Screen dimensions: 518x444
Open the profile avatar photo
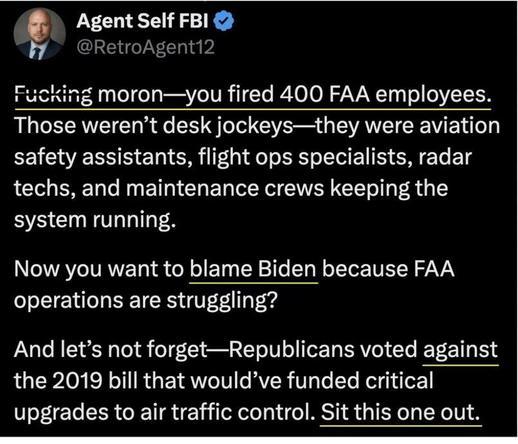click(x=39, y=34)
